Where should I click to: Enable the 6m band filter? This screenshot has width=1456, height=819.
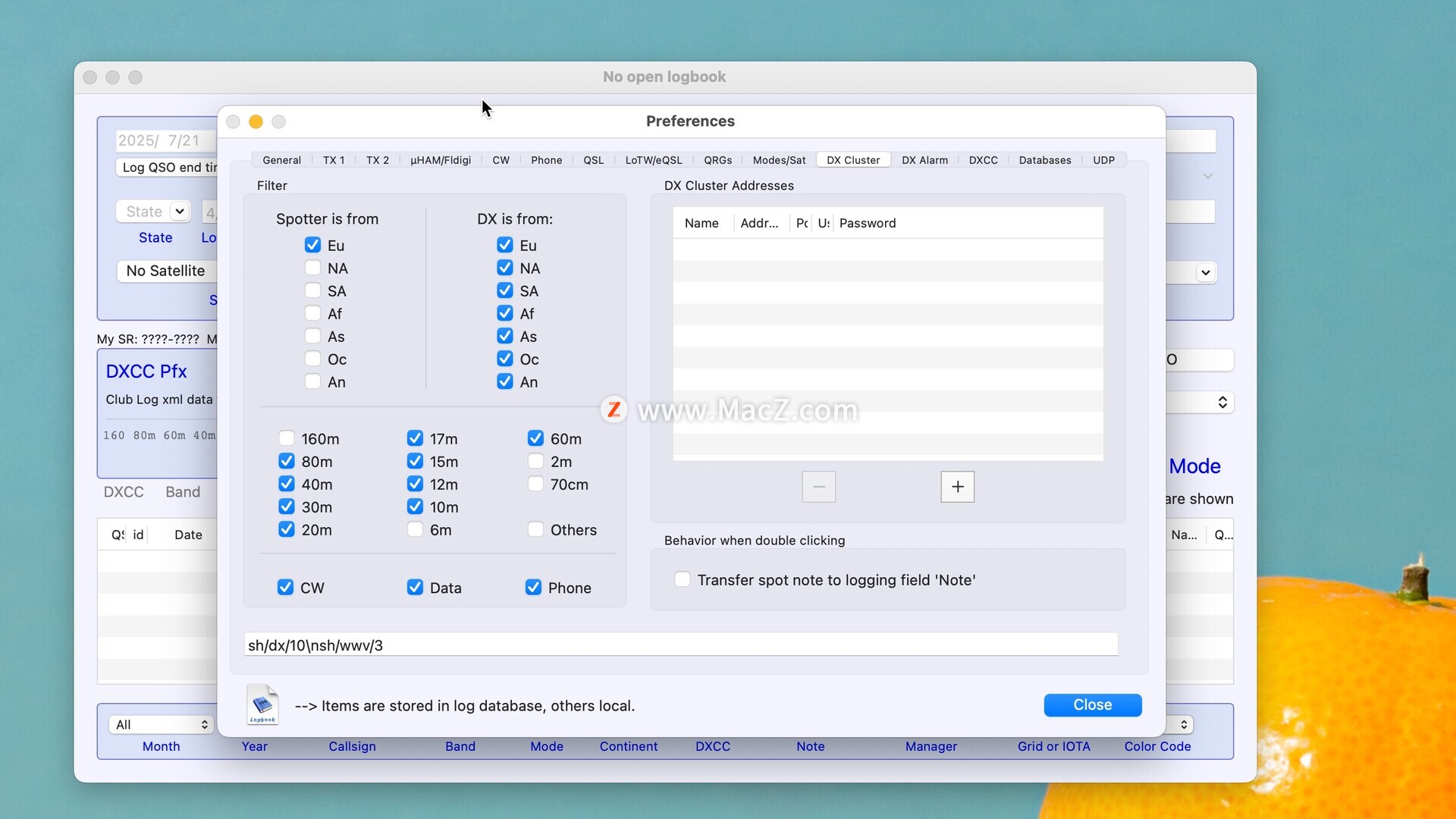(x=415, y=529)
